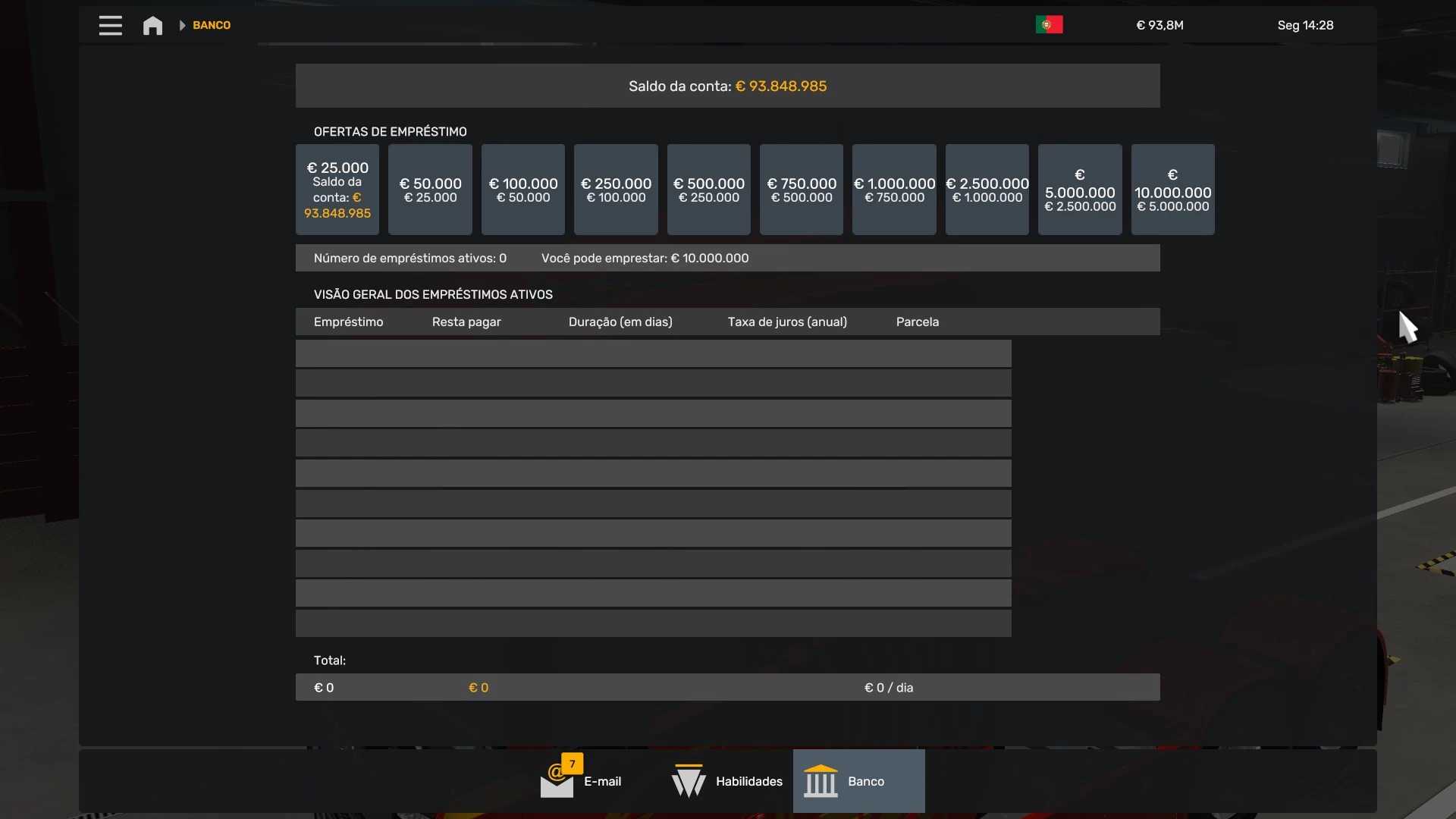Image resolution: width=1456 pixels, height=819 pixels.
Task: Click the unread mail badge showing 7
Action: pos(573,764)
